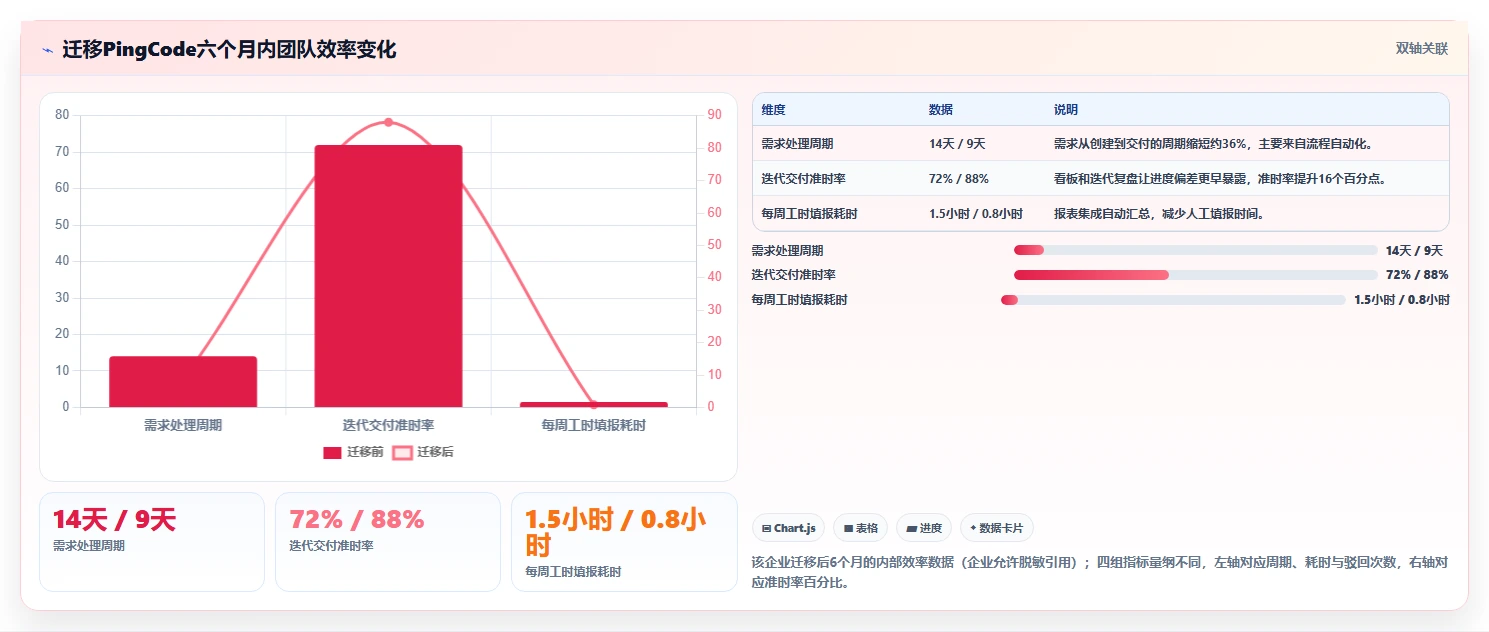
Task: Click the description about 准时率提升16个百分点
Action: pos(1222,179)
